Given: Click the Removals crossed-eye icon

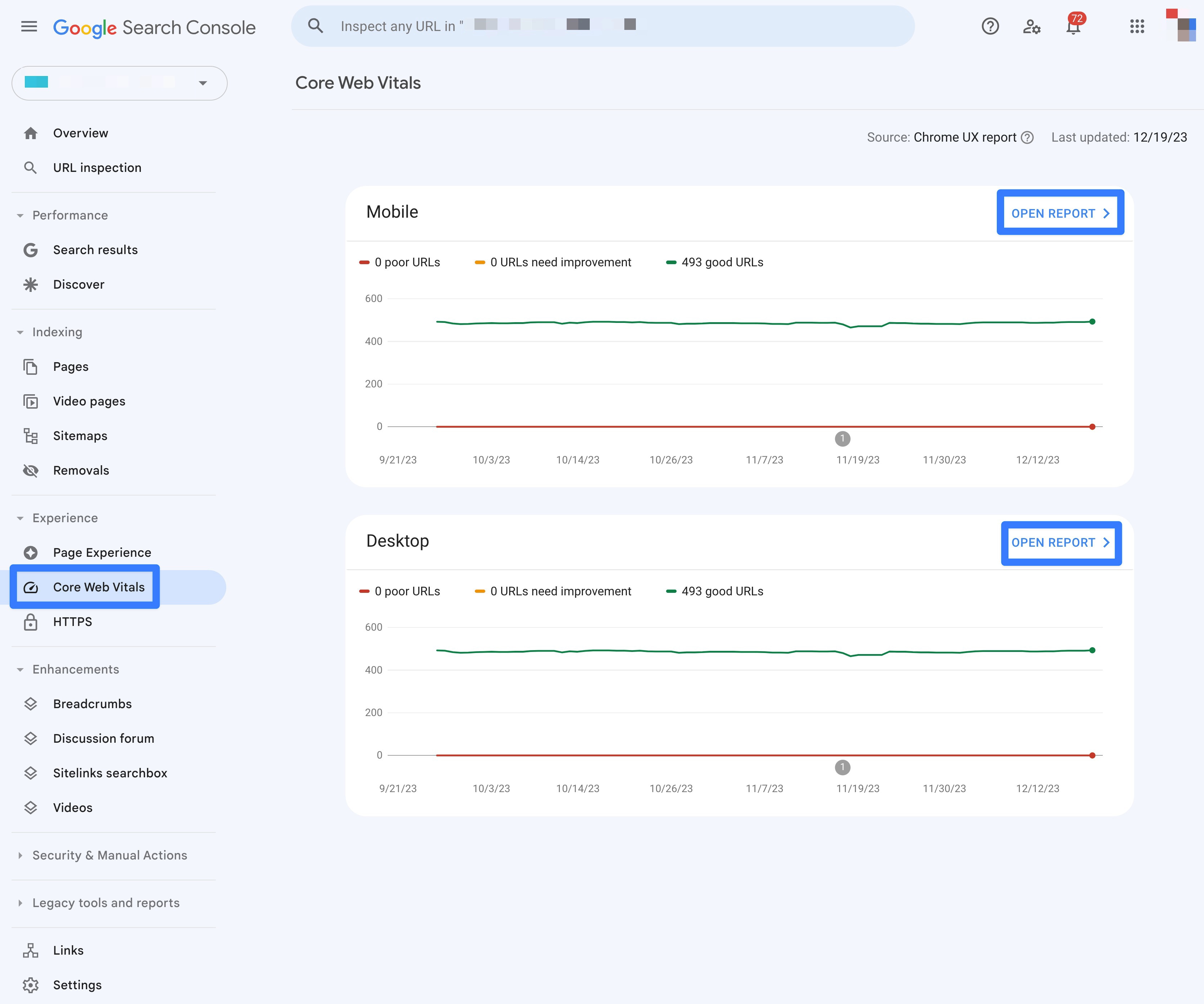Looking at the screenshot, I should pos(30,470).
